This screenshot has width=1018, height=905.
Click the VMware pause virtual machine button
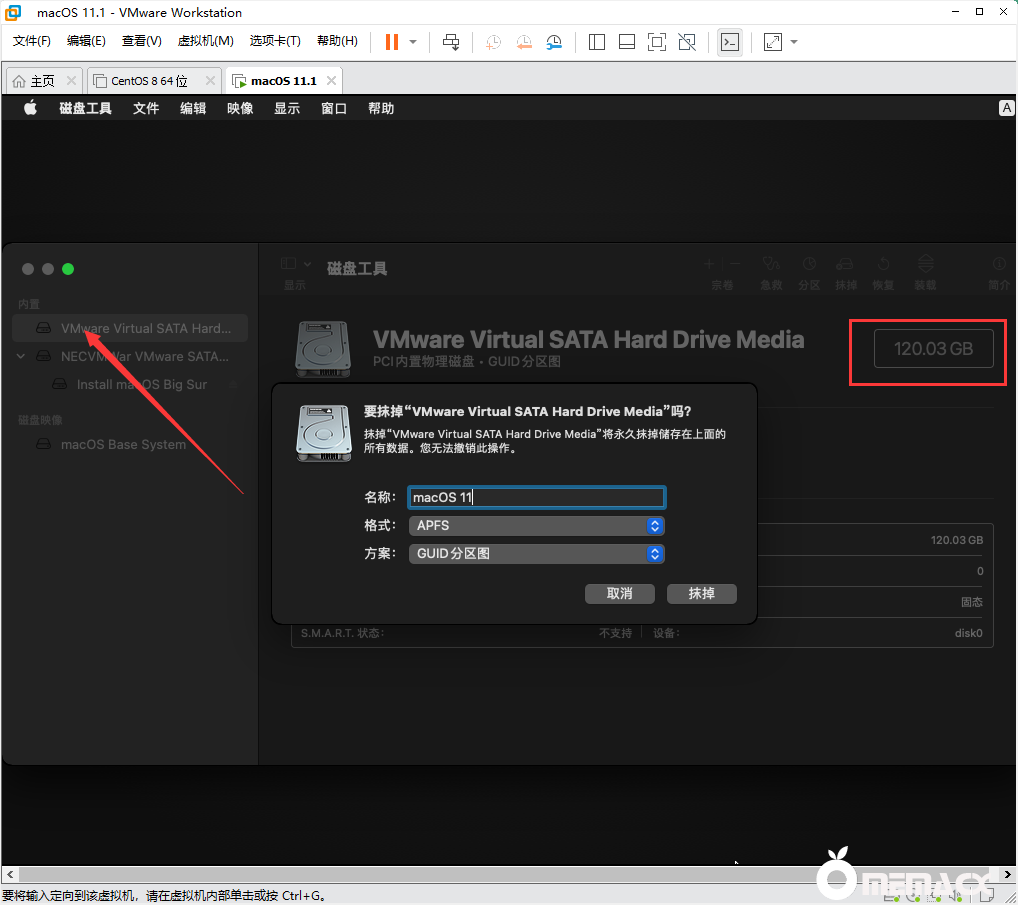point(391,42)
